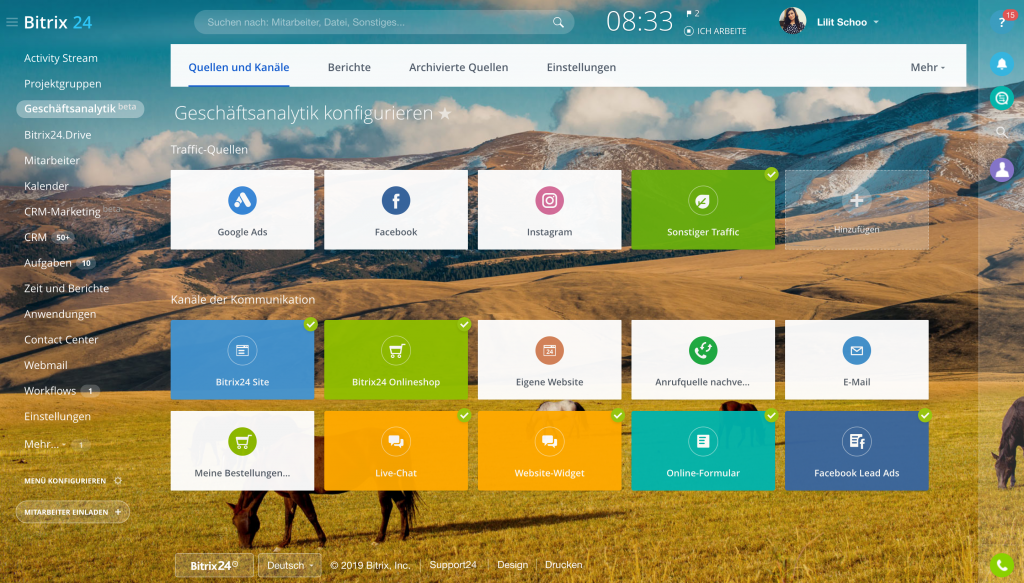Click the checkmark on Sonstiger Traffic tile
The image size is (1024, 583).
[771, 174]
